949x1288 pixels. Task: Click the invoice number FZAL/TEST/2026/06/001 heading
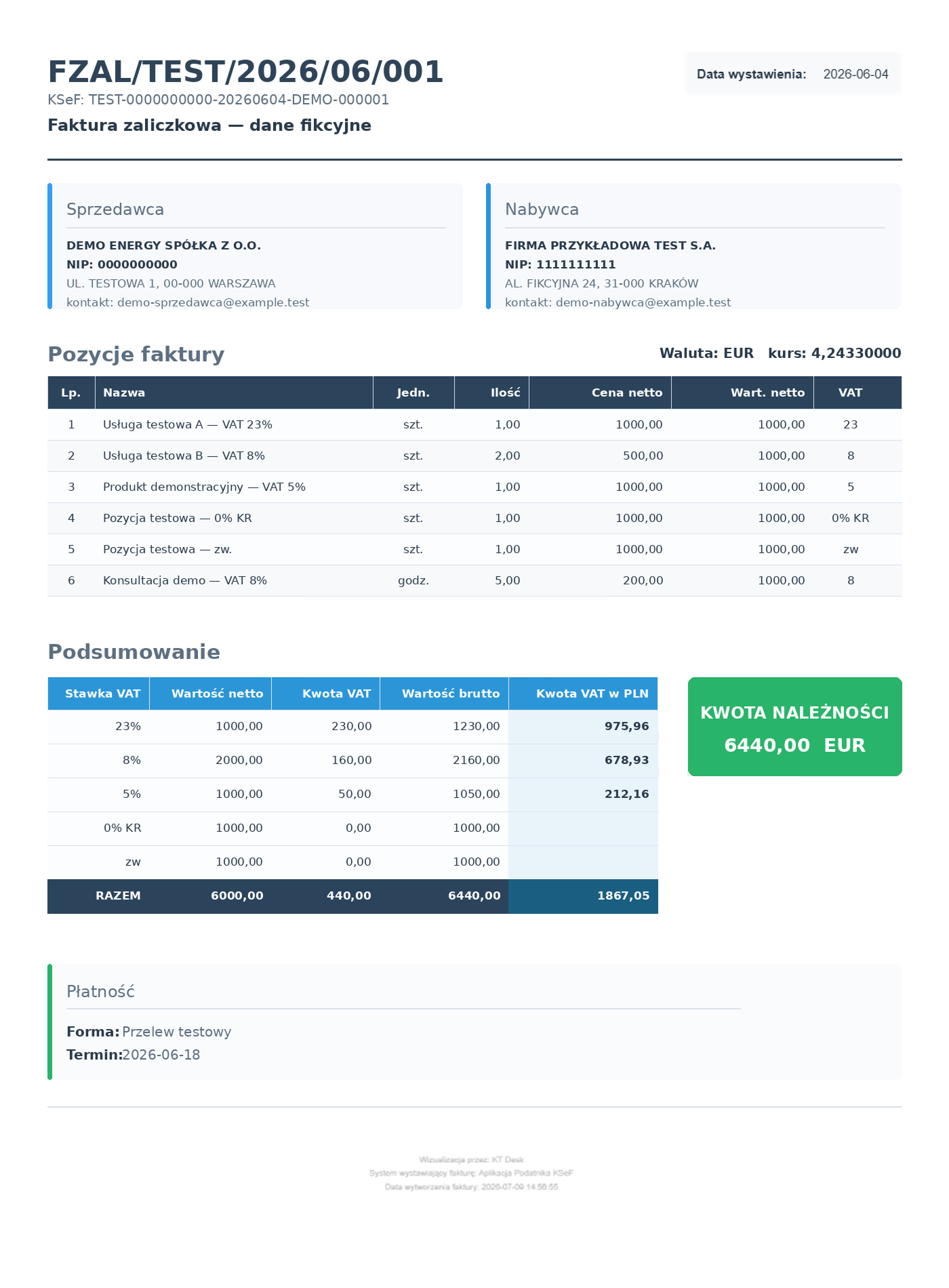pos(245,72)
